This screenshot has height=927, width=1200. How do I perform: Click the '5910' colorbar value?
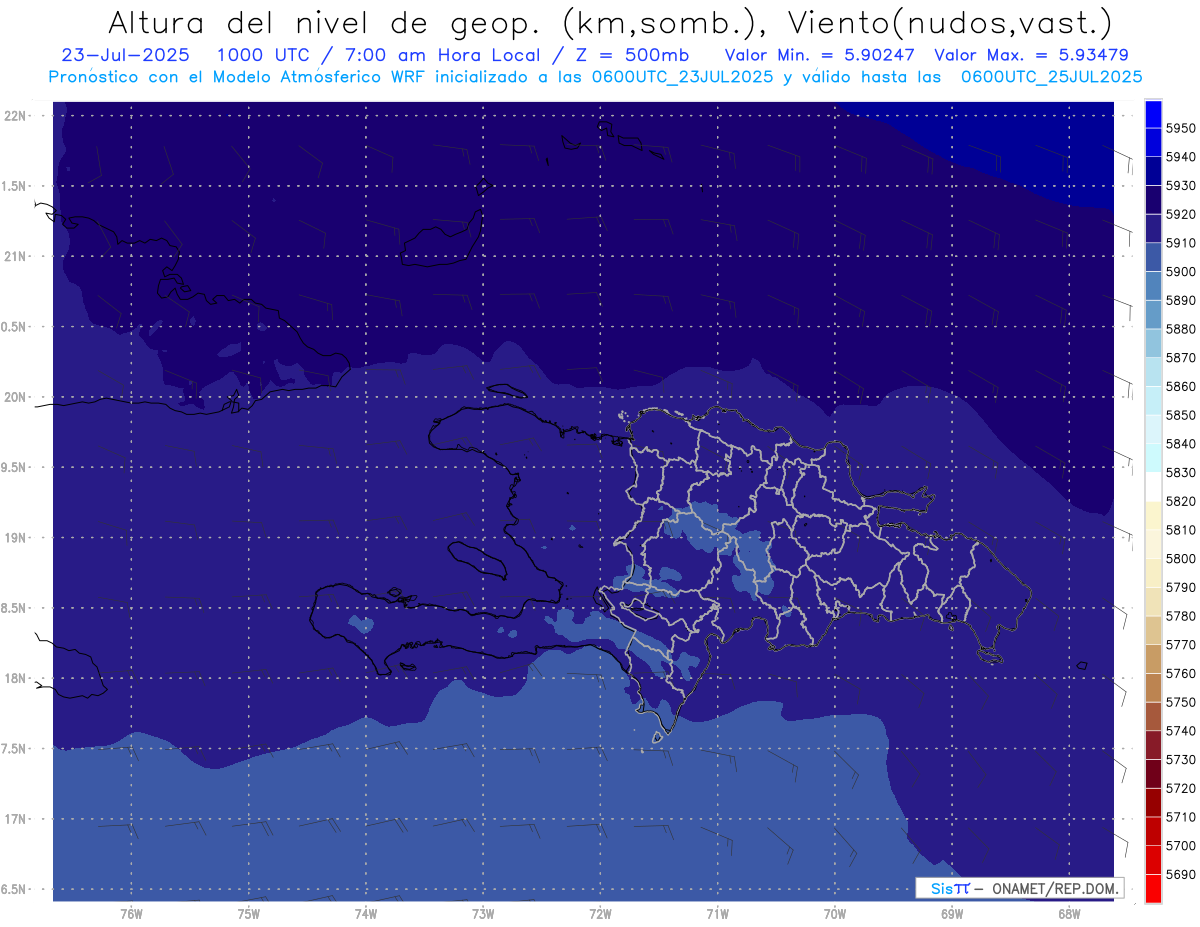tap(1181, 243)
